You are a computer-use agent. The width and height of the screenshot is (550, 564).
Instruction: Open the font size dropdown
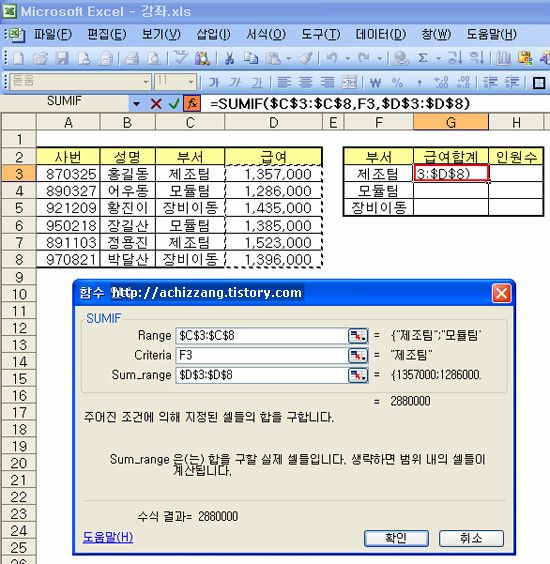(x=191, y=82)
